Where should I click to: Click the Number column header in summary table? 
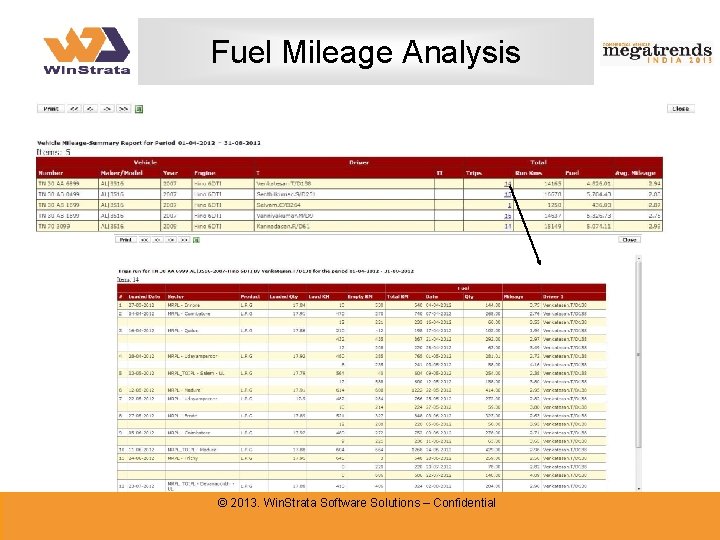coord(51,173)
